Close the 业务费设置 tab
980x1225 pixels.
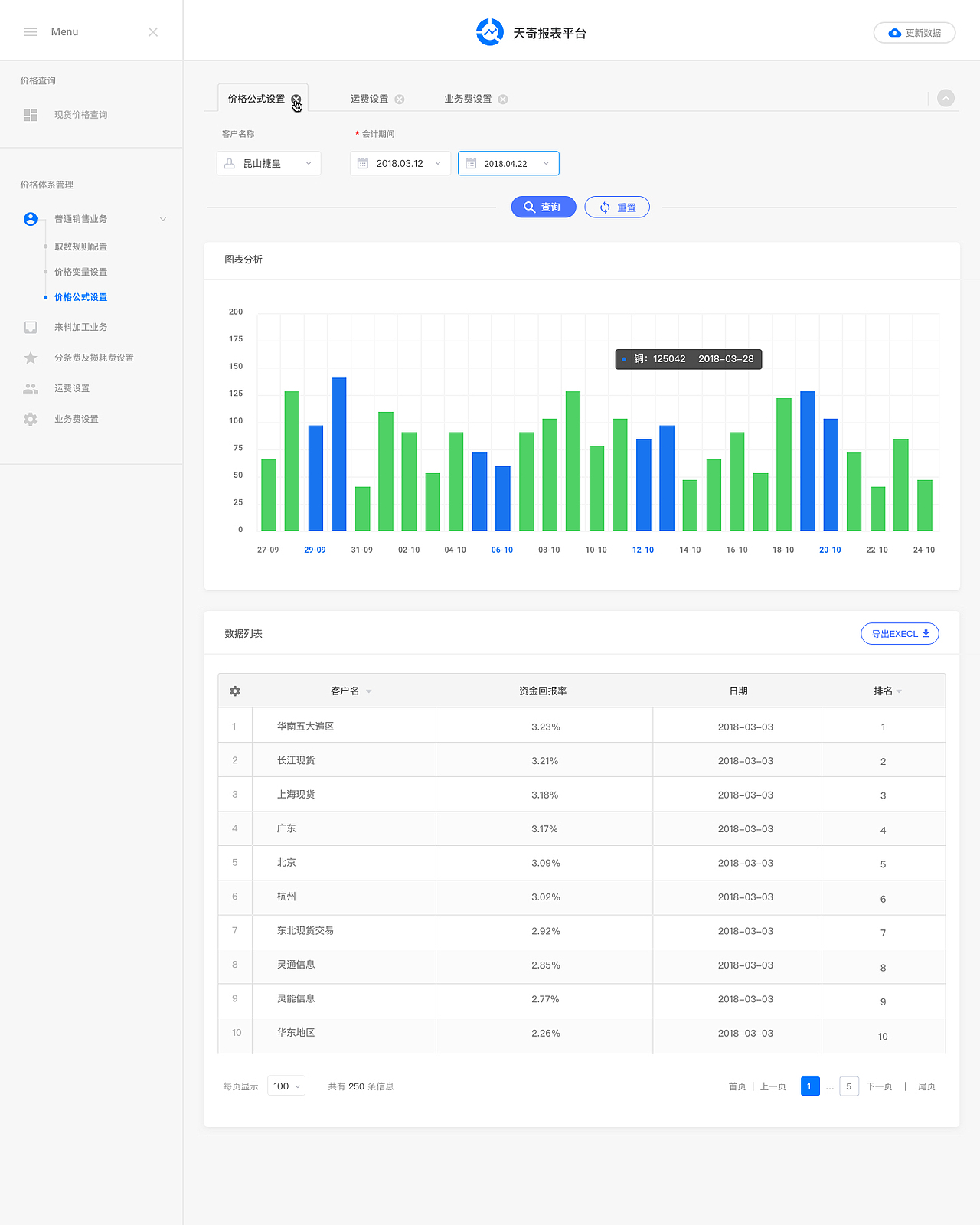tap(503, 100)
